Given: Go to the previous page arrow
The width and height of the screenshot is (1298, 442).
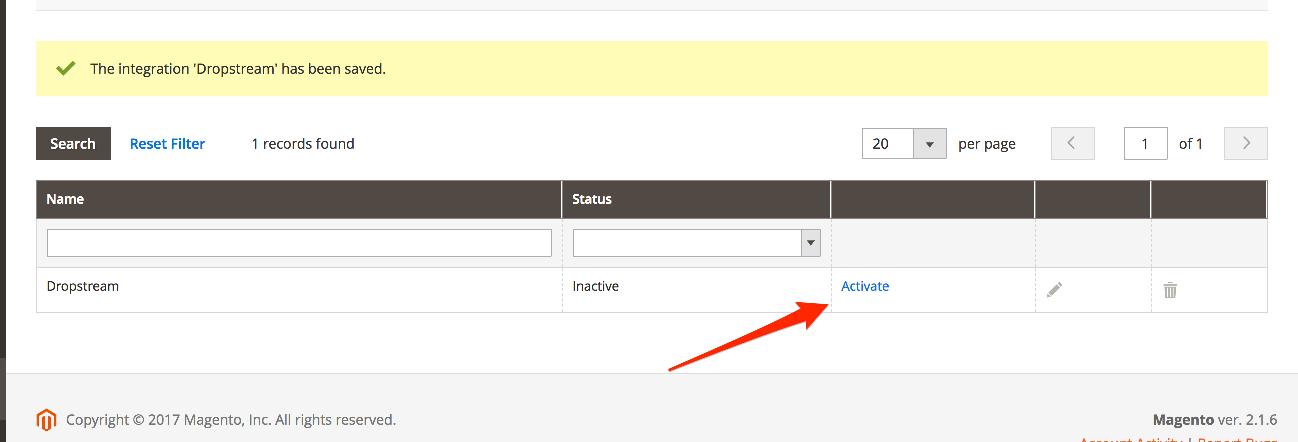Looking at the screenshot, I should [1072, 144].
